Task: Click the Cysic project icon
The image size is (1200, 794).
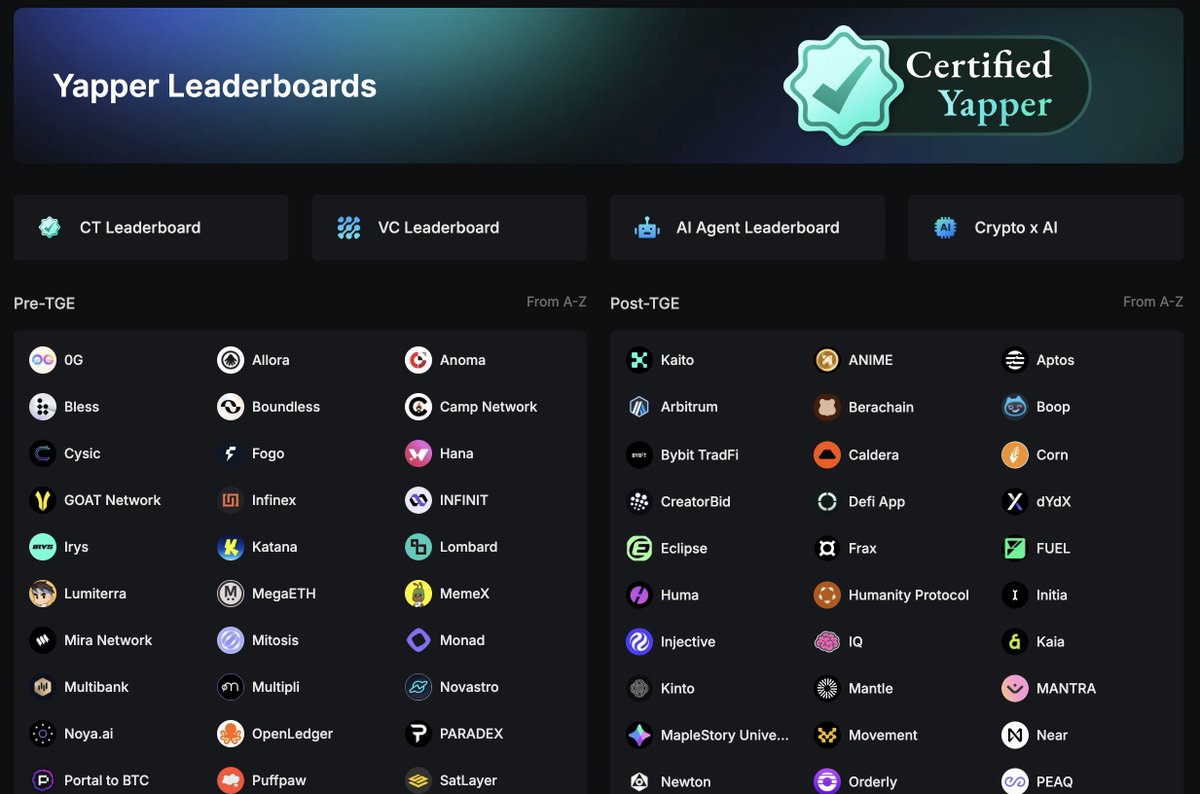Action: coord(42,454)
